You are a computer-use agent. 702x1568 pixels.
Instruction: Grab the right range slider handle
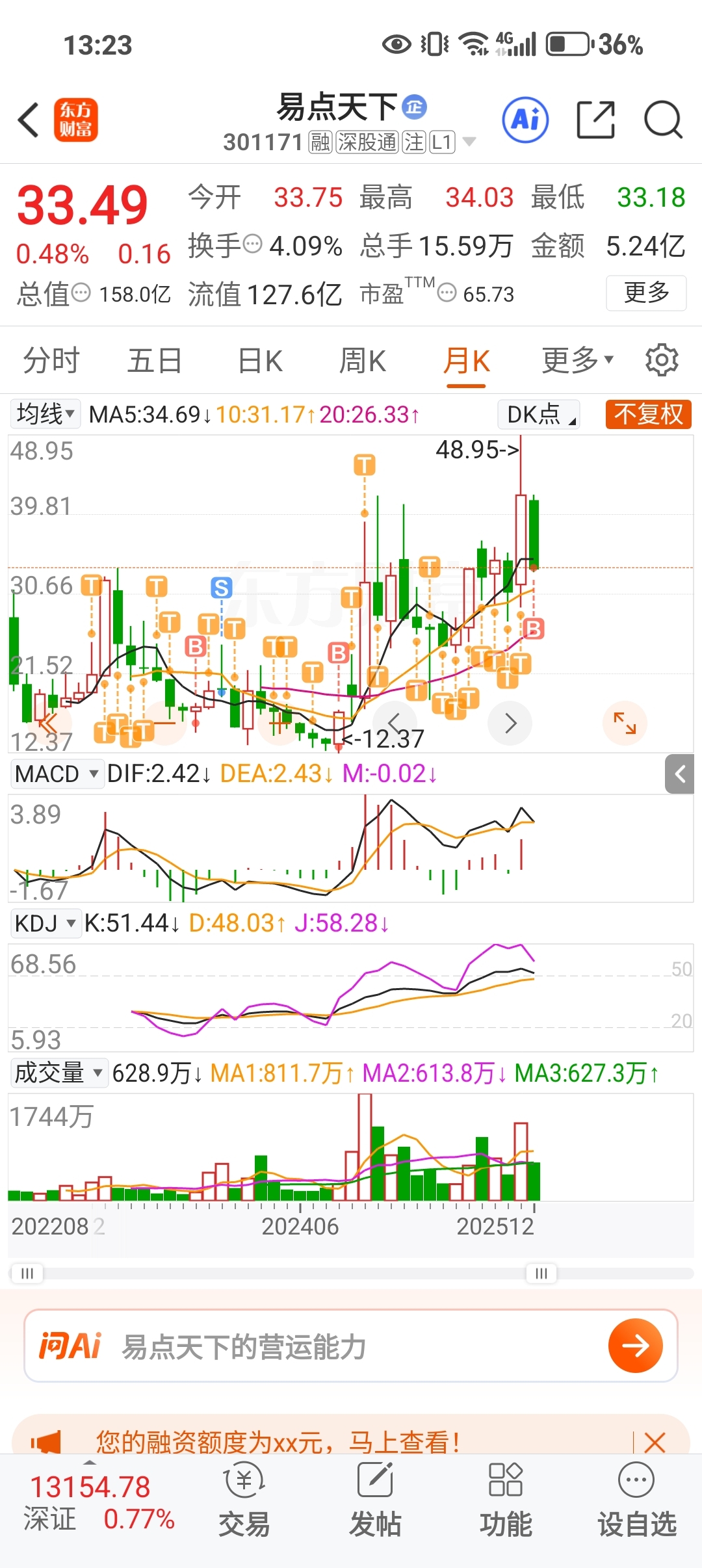[x=541, y=1273]
